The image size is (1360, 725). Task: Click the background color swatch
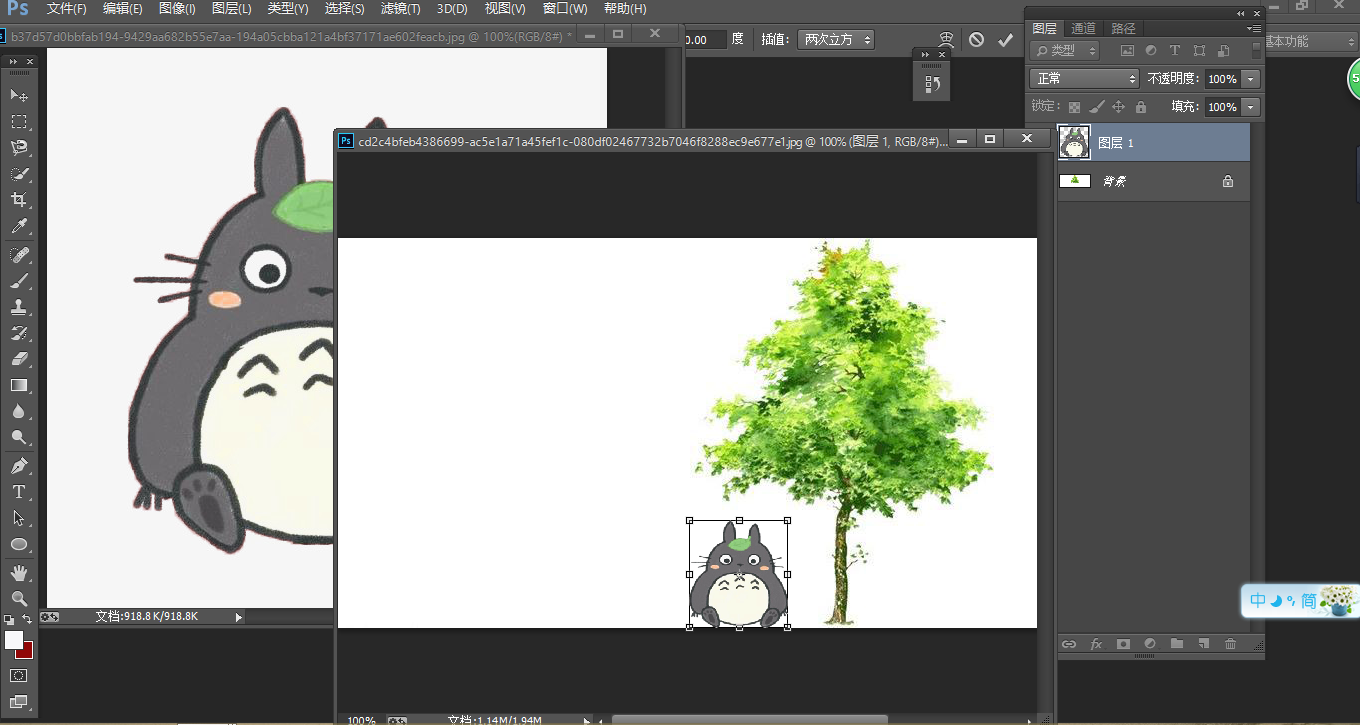27,651
